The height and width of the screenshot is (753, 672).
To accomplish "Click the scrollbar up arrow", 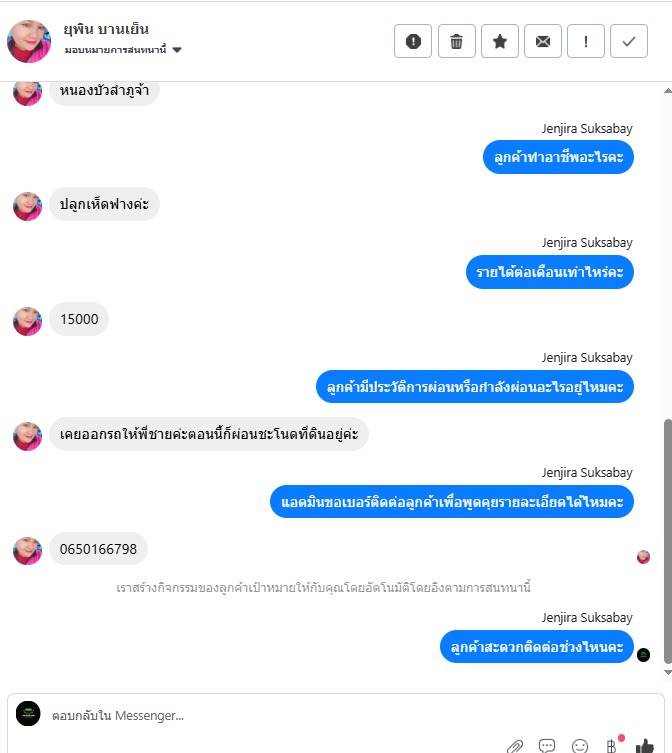I will pos(668,90).
